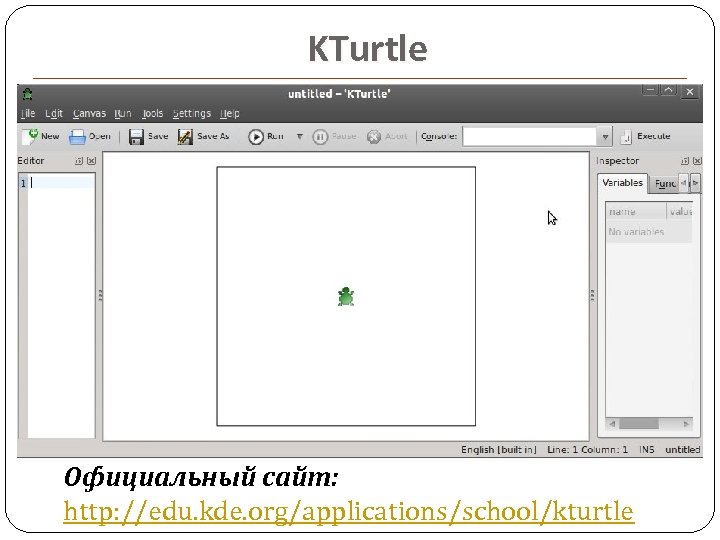This screenshot has height=540, width=720.
Task: Expand the Console history dropdown
Action: tap(605, 137)
